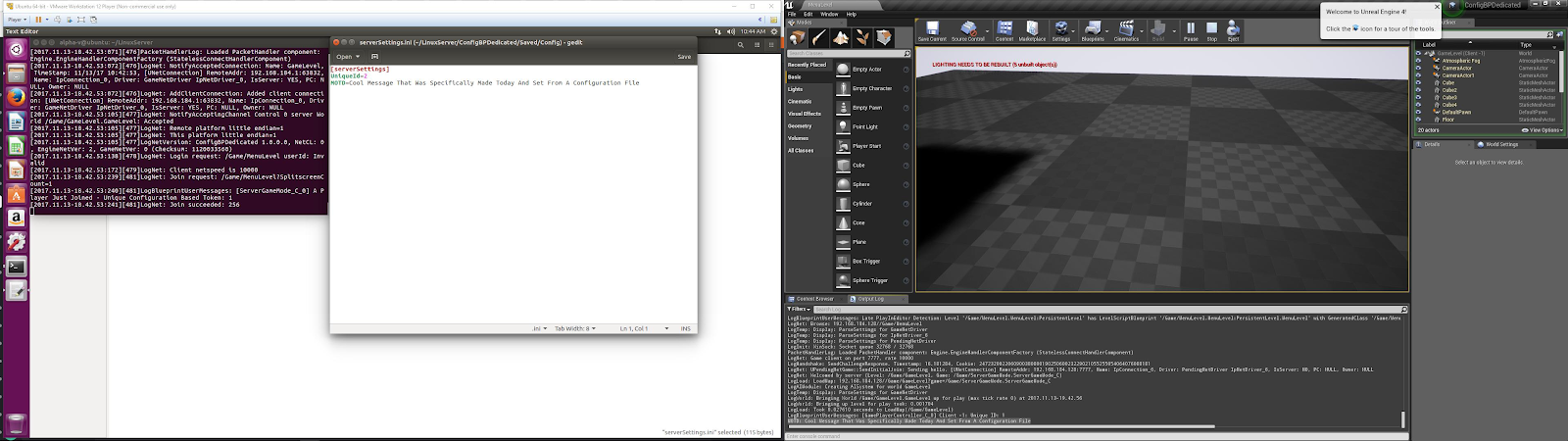This screenshot has height=441, width=1568.
Task: Select the Foliage mode icon
Action: pos(862,38)
